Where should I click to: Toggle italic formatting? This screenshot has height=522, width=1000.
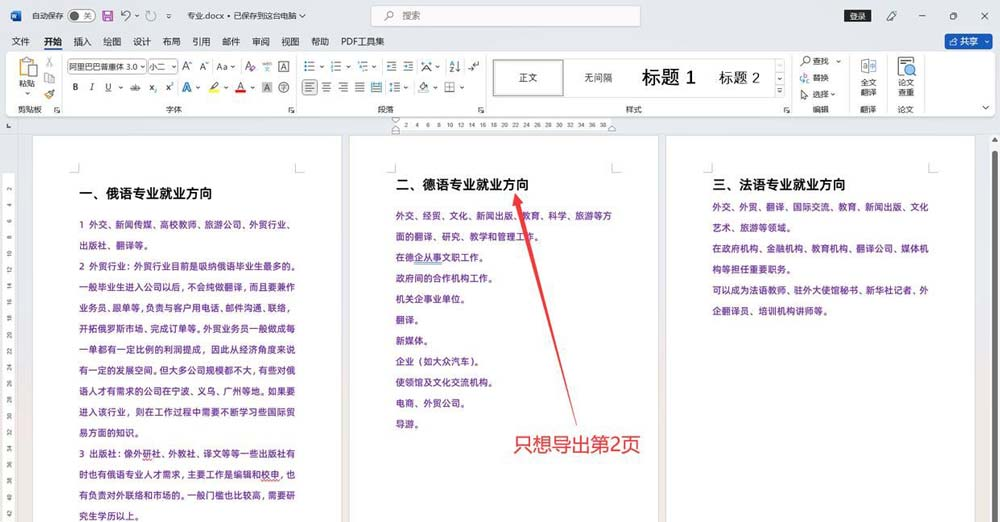coord(91,87)
